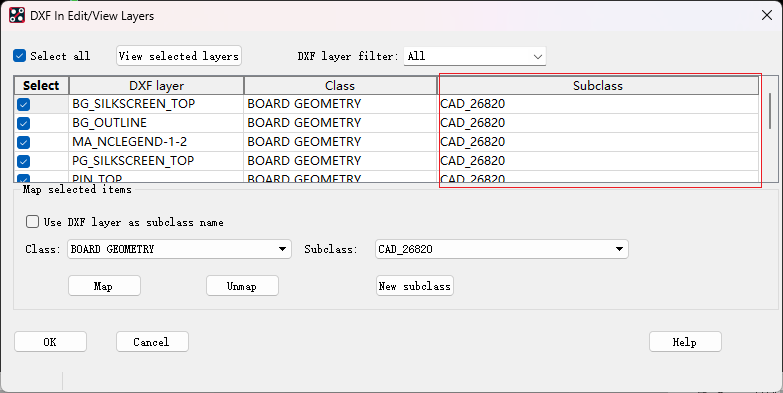Viewport: 783px width, 393px height.
Task: Click the Unmap button
Action: pos(242,286)
